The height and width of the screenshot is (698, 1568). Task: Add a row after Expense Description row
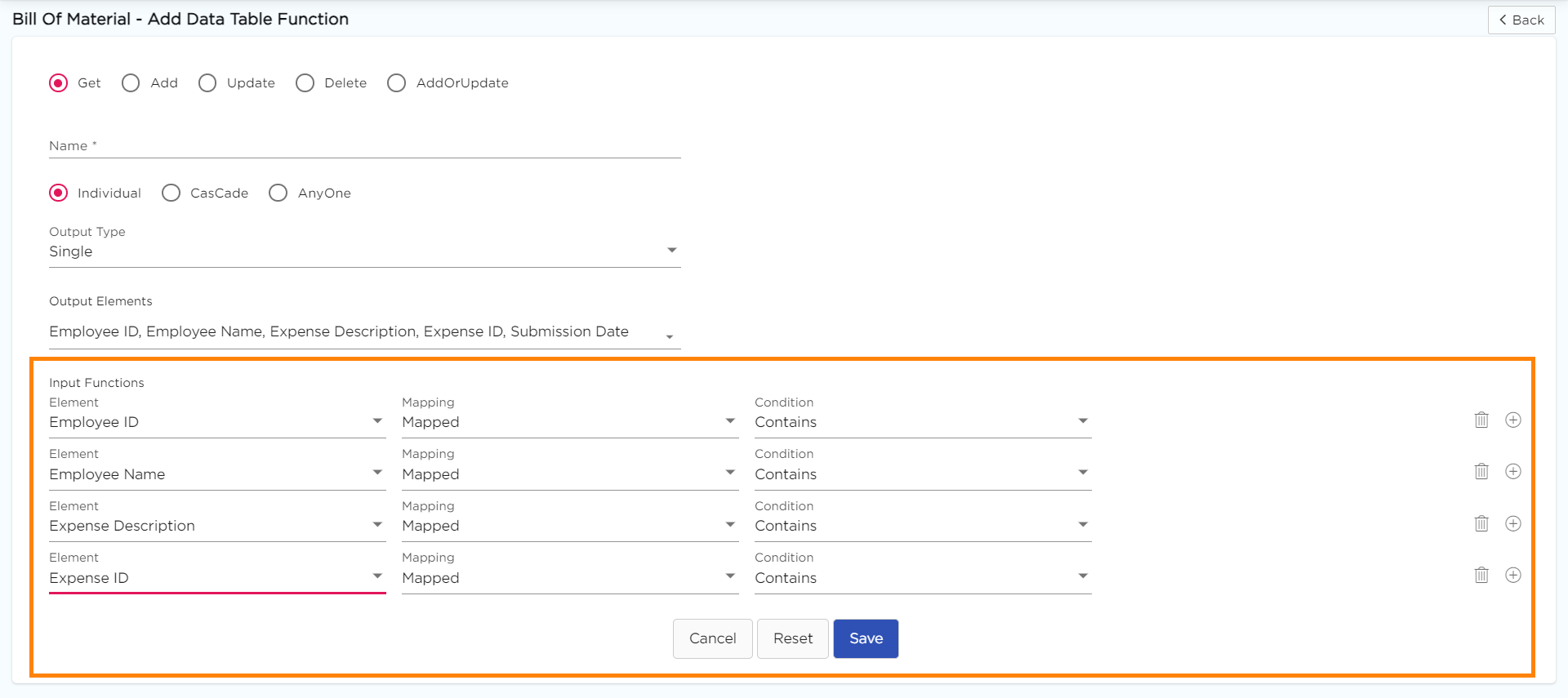tap(1513, 524)
